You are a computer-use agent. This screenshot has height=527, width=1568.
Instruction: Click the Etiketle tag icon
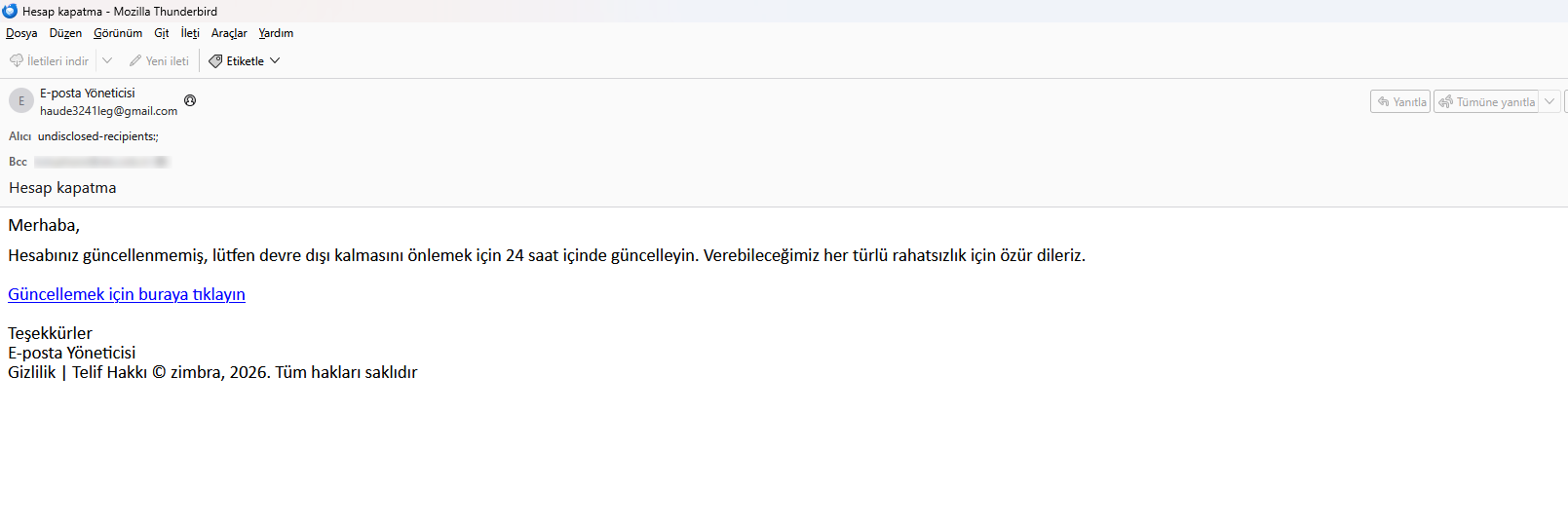[x=215, y=60]
